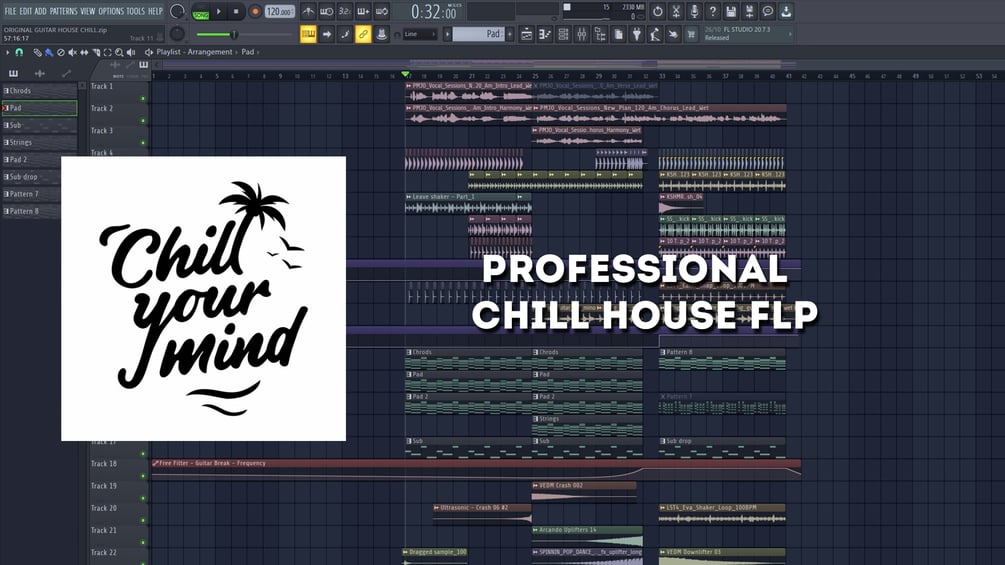1005x565 pixels.
Task: Click the undo history icon
Action: click(x=658, y=12)
